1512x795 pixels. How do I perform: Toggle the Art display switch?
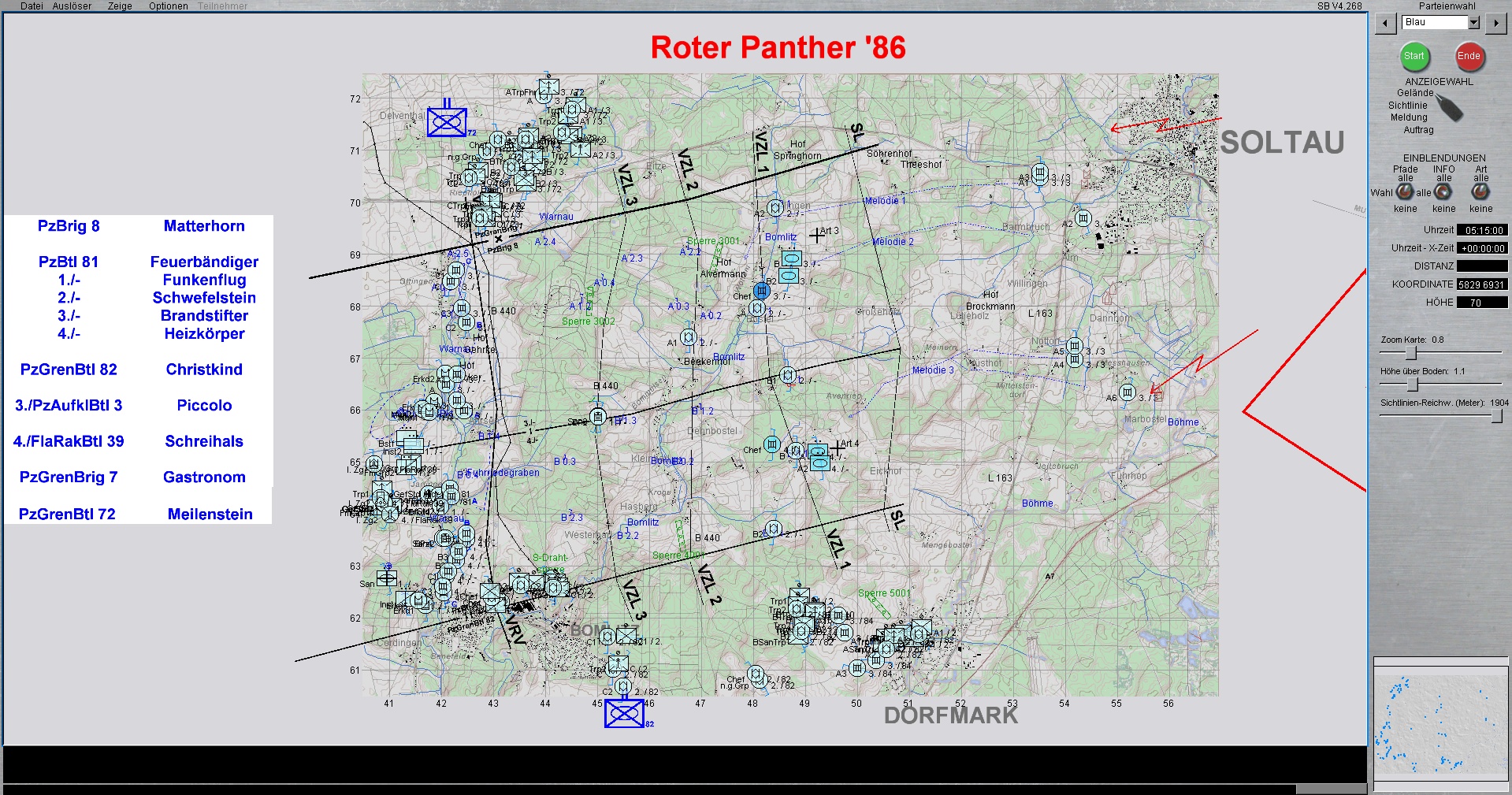[x=1480, y=191]
